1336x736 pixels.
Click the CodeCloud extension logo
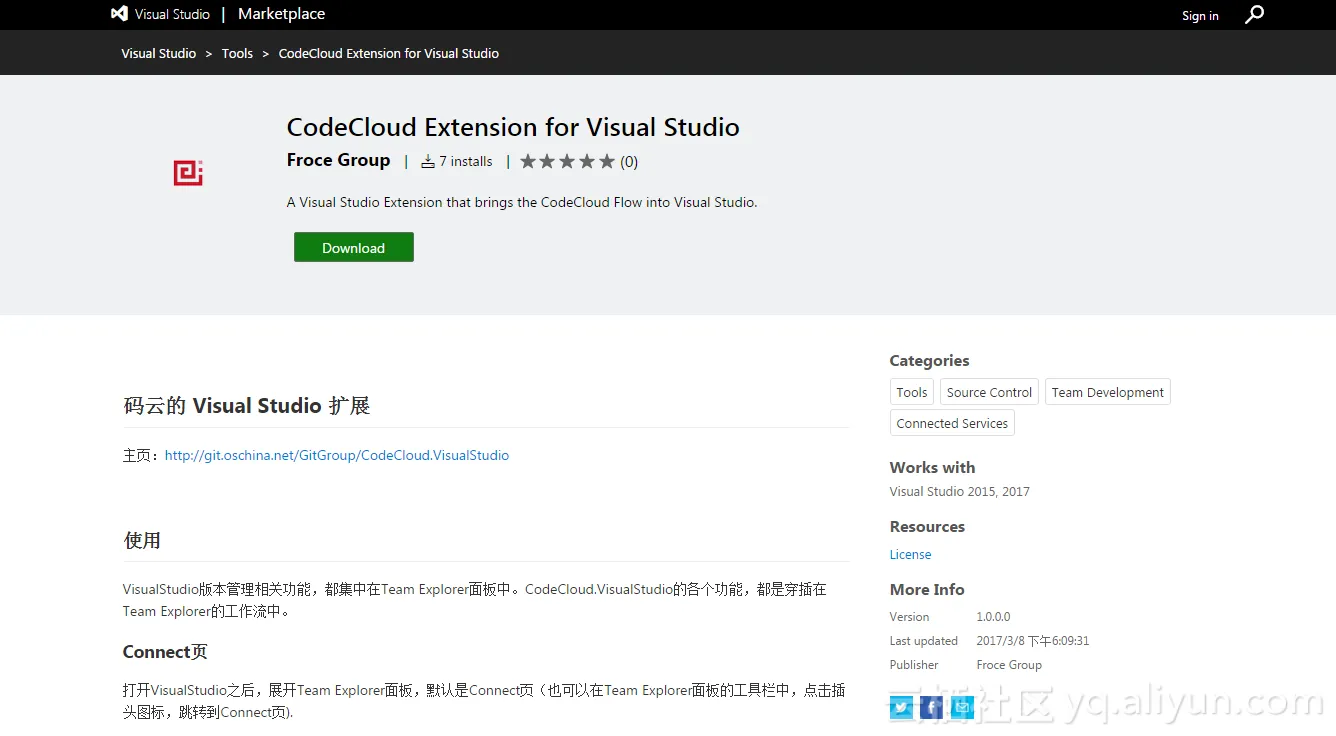tap(188, 173)
